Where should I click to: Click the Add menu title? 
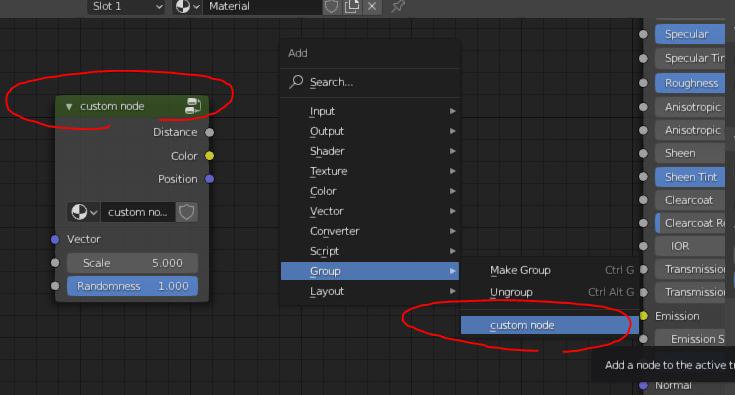tap(298, 53)
